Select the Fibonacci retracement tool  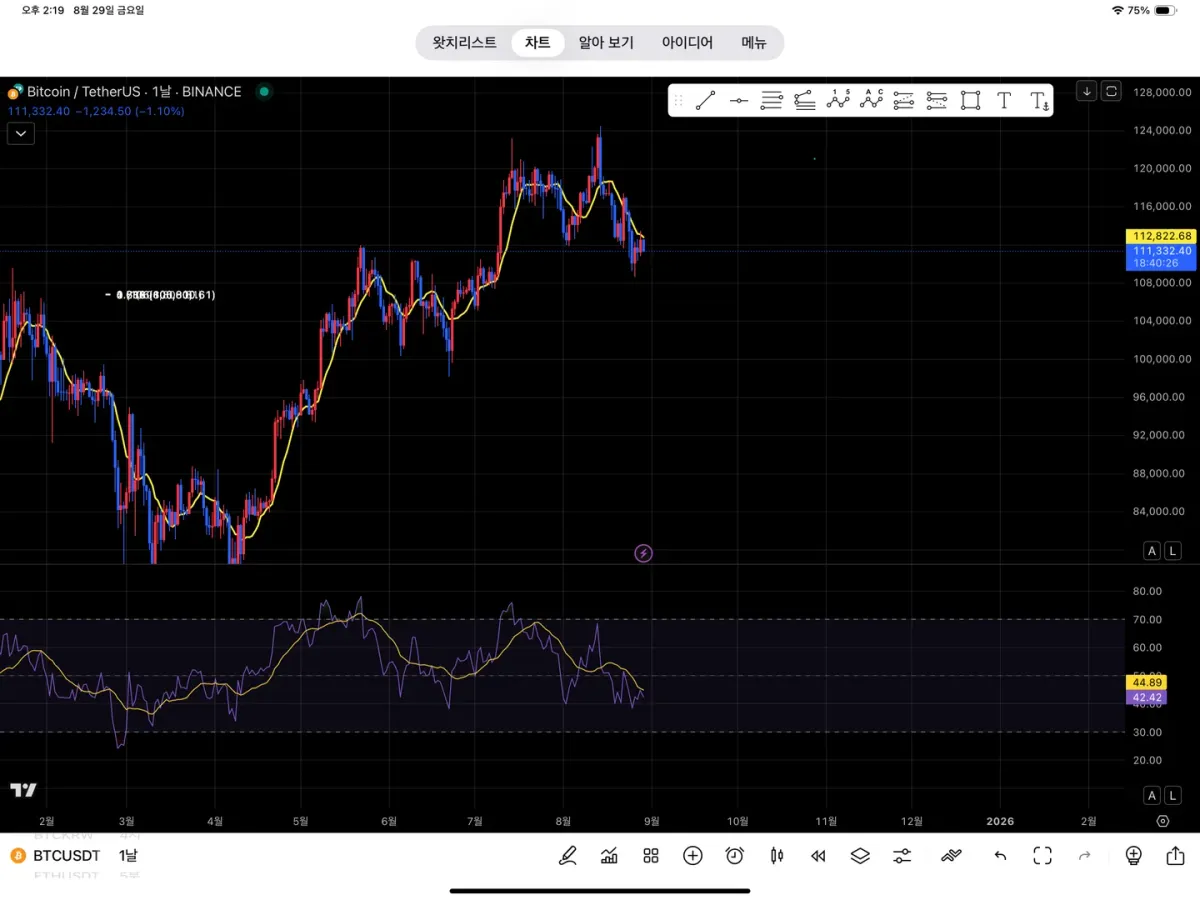pos(771,100)
